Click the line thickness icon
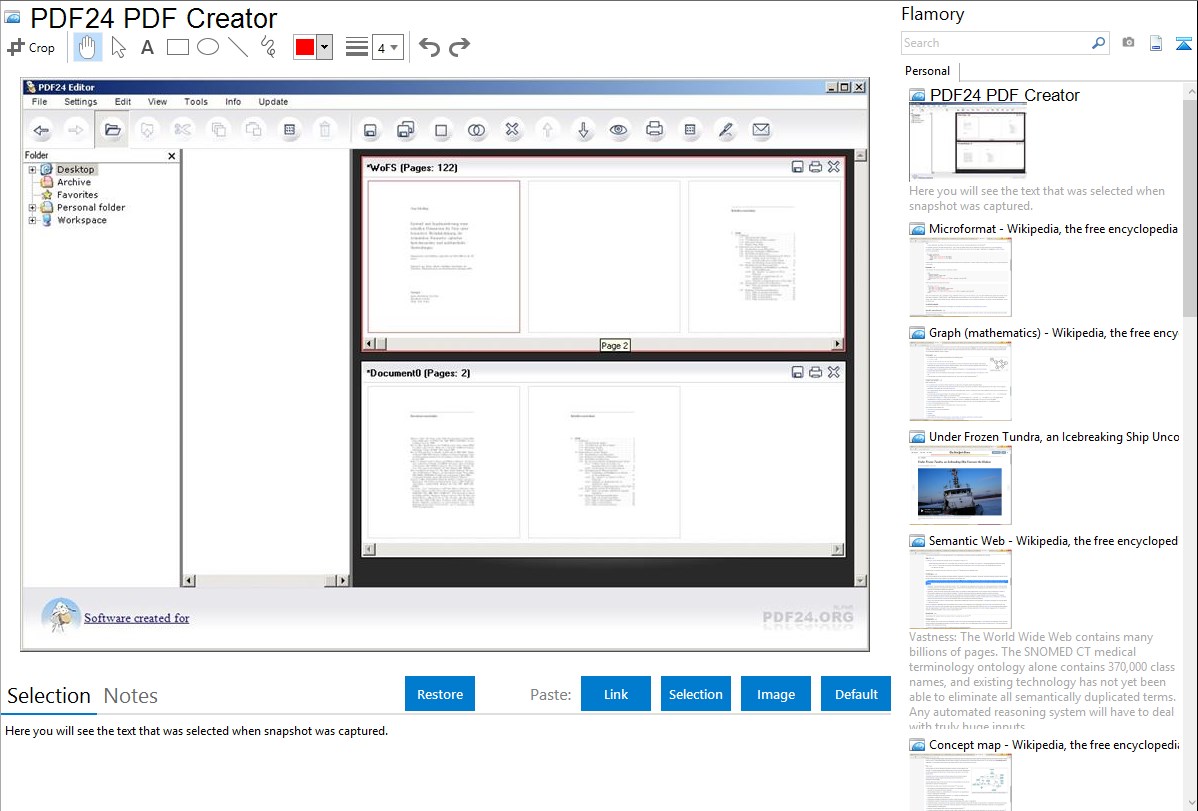The width and height of the screenshot is (1198, 811). pos(357,47)
